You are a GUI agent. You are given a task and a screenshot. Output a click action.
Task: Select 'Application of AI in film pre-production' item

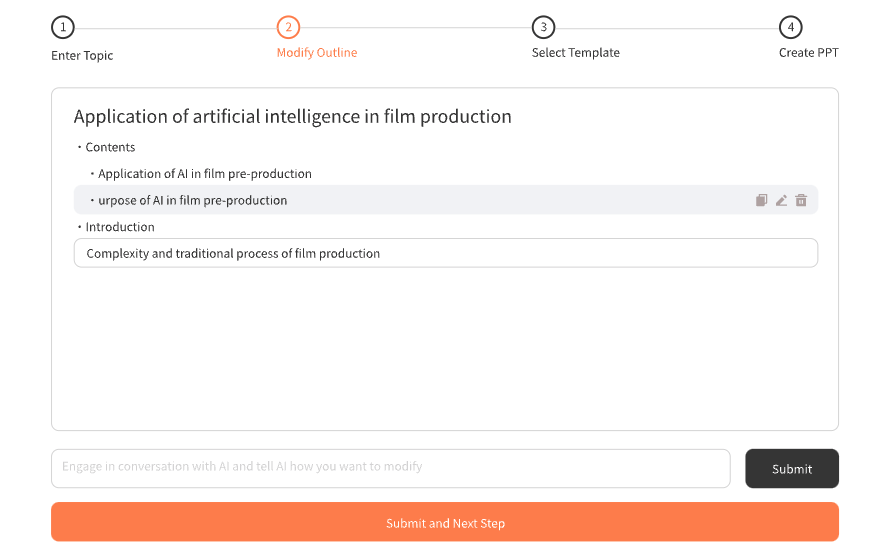tap(204, 173)
